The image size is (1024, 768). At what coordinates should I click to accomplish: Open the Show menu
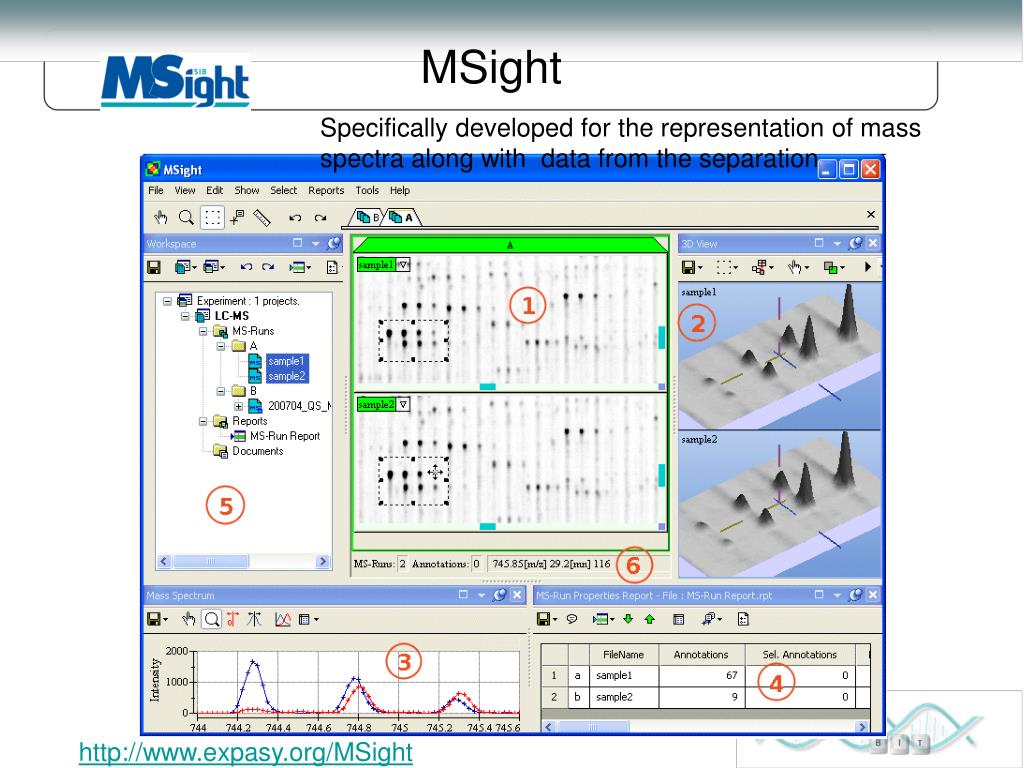[247, 190]
